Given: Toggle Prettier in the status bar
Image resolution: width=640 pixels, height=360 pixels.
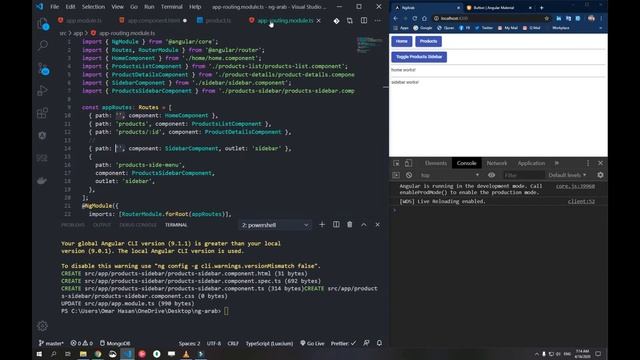Looking at the screenshot, I should point(343,343).
